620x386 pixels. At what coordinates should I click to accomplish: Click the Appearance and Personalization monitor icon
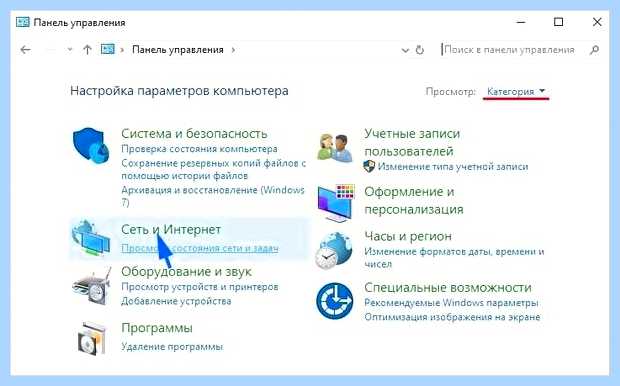click(336, 202)
